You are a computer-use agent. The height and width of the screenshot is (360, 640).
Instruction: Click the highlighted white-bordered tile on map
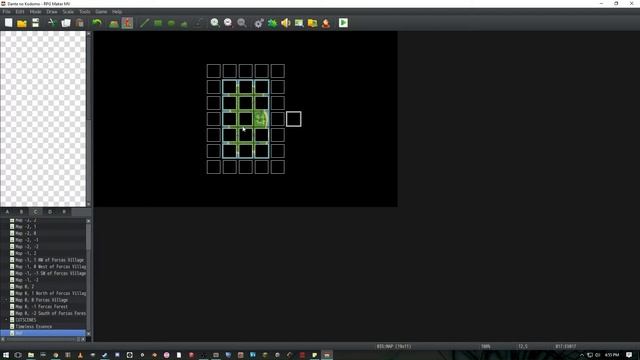[293, 119]
